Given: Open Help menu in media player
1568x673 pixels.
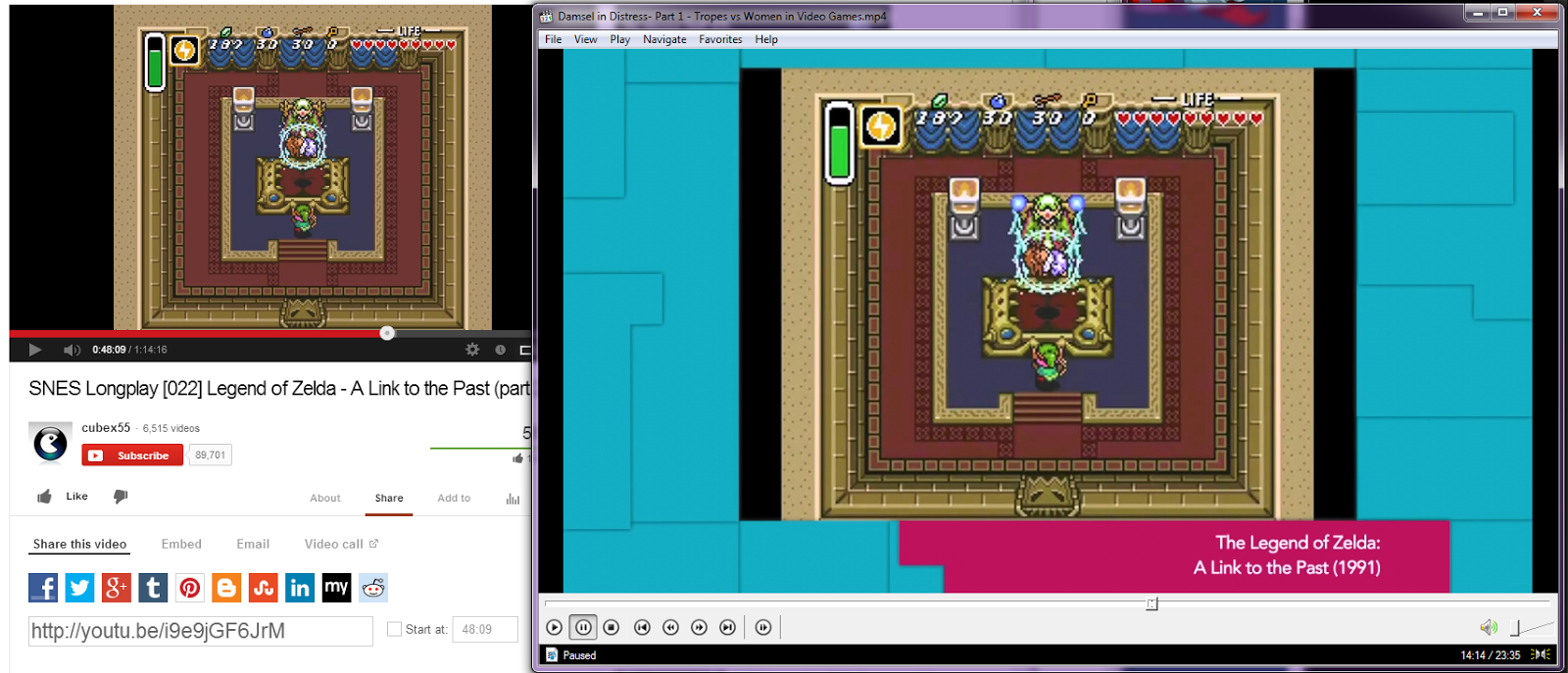Looking at the screenshot, I should click(x=766, y=39).
